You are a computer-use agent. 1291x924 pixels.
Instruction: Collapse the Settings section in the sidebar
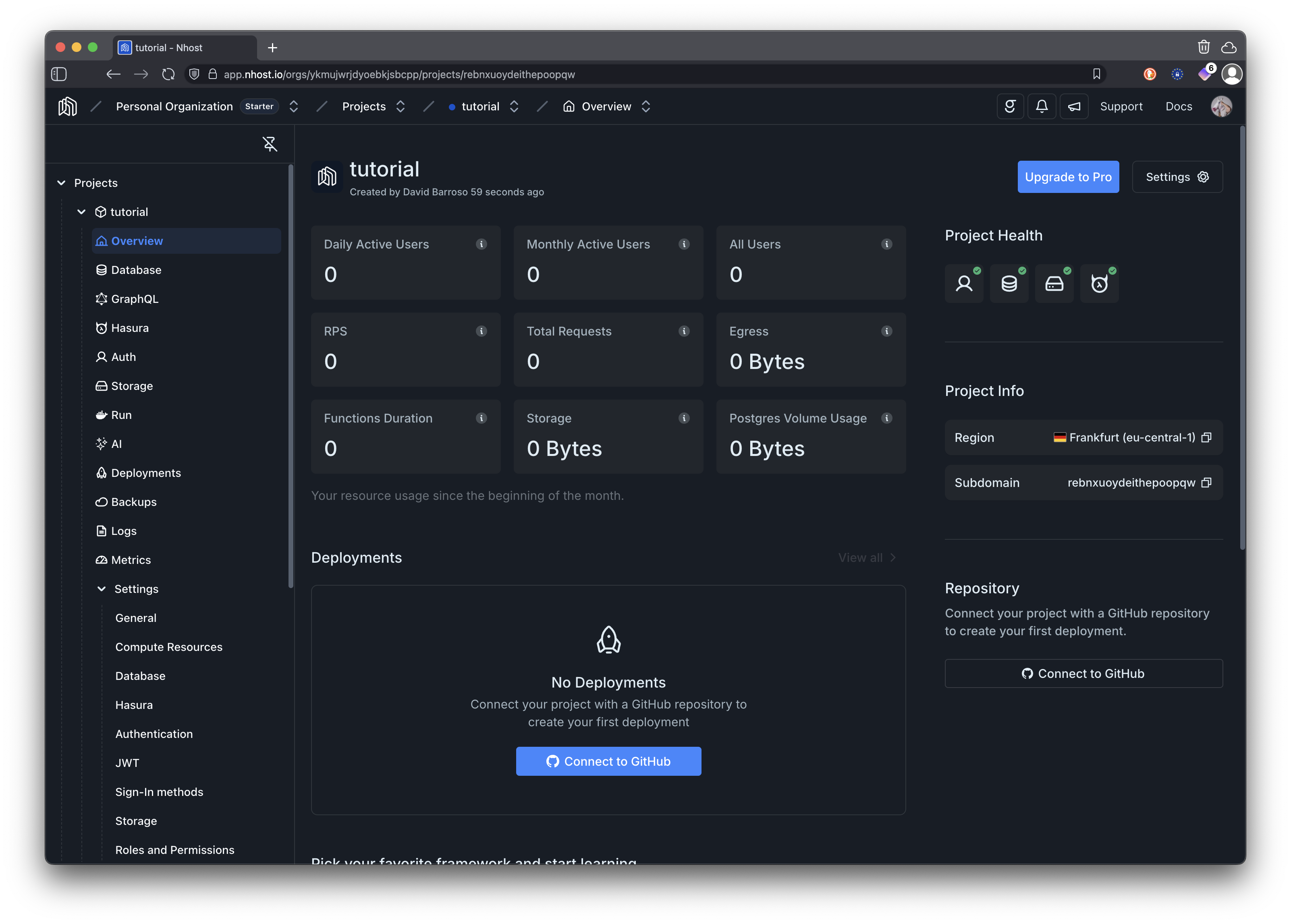click(x=102, y=589)
